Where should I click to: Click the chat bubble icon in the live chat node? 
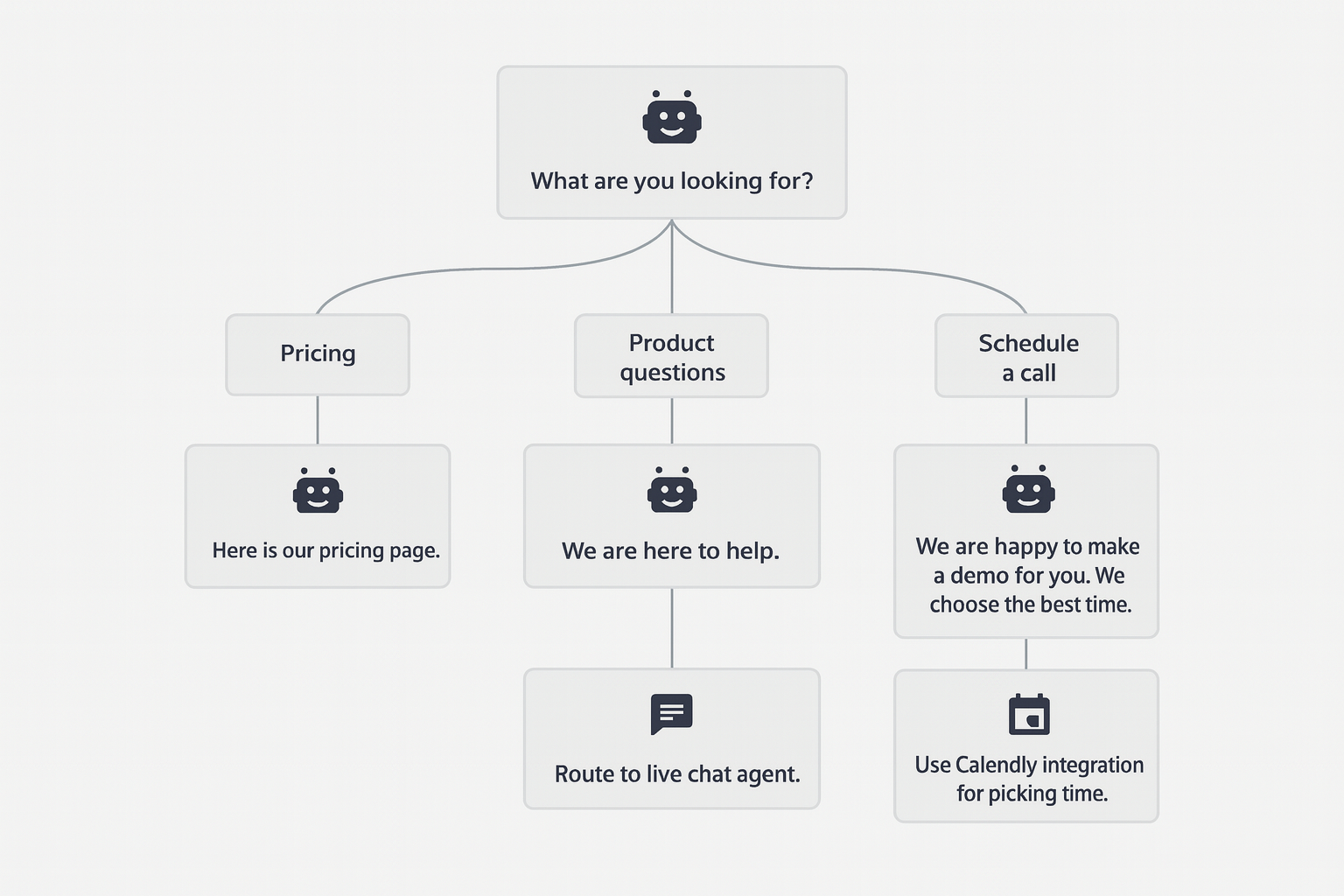pos(672,714)
